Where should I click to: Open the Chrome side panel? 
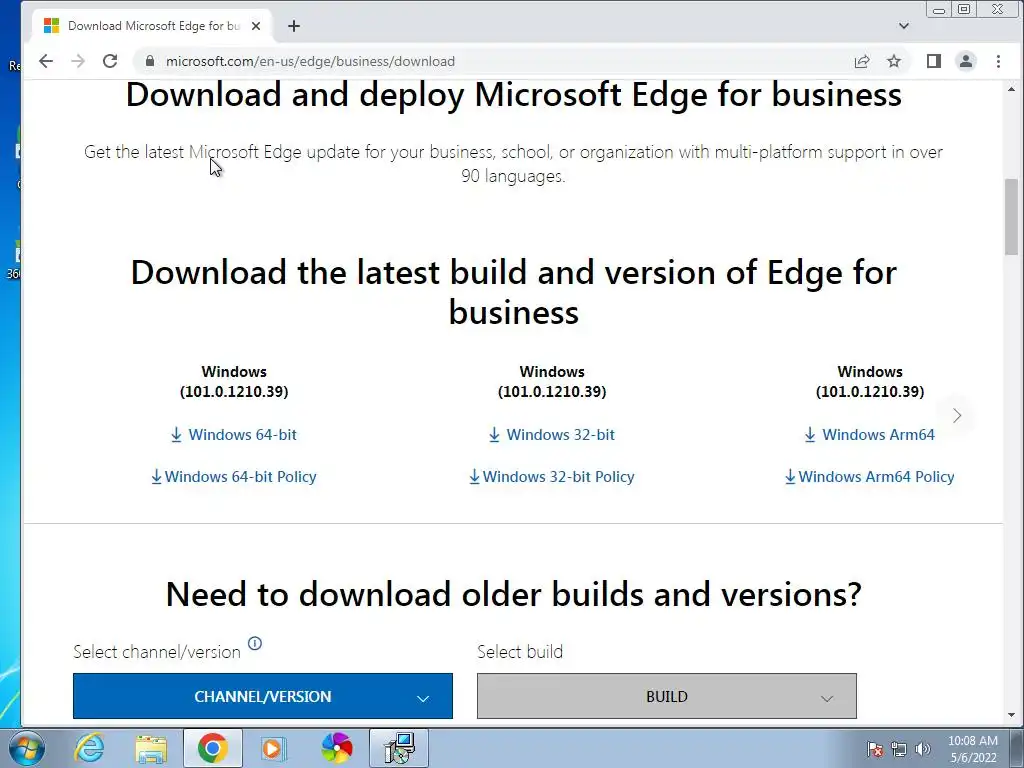pos(933,61)
